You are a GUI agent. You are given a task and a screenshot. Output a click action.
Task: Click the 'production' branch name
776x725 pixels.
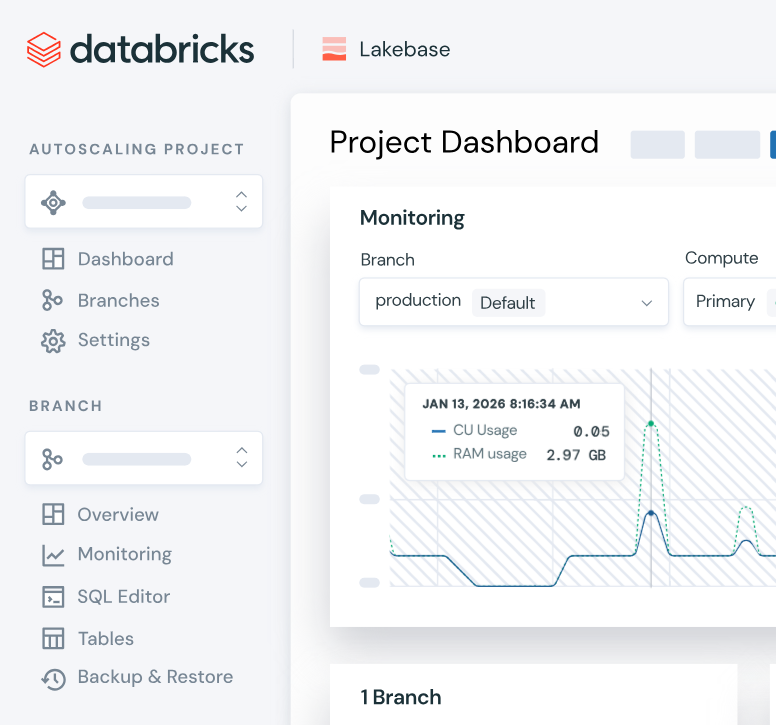tap(418, 300)
